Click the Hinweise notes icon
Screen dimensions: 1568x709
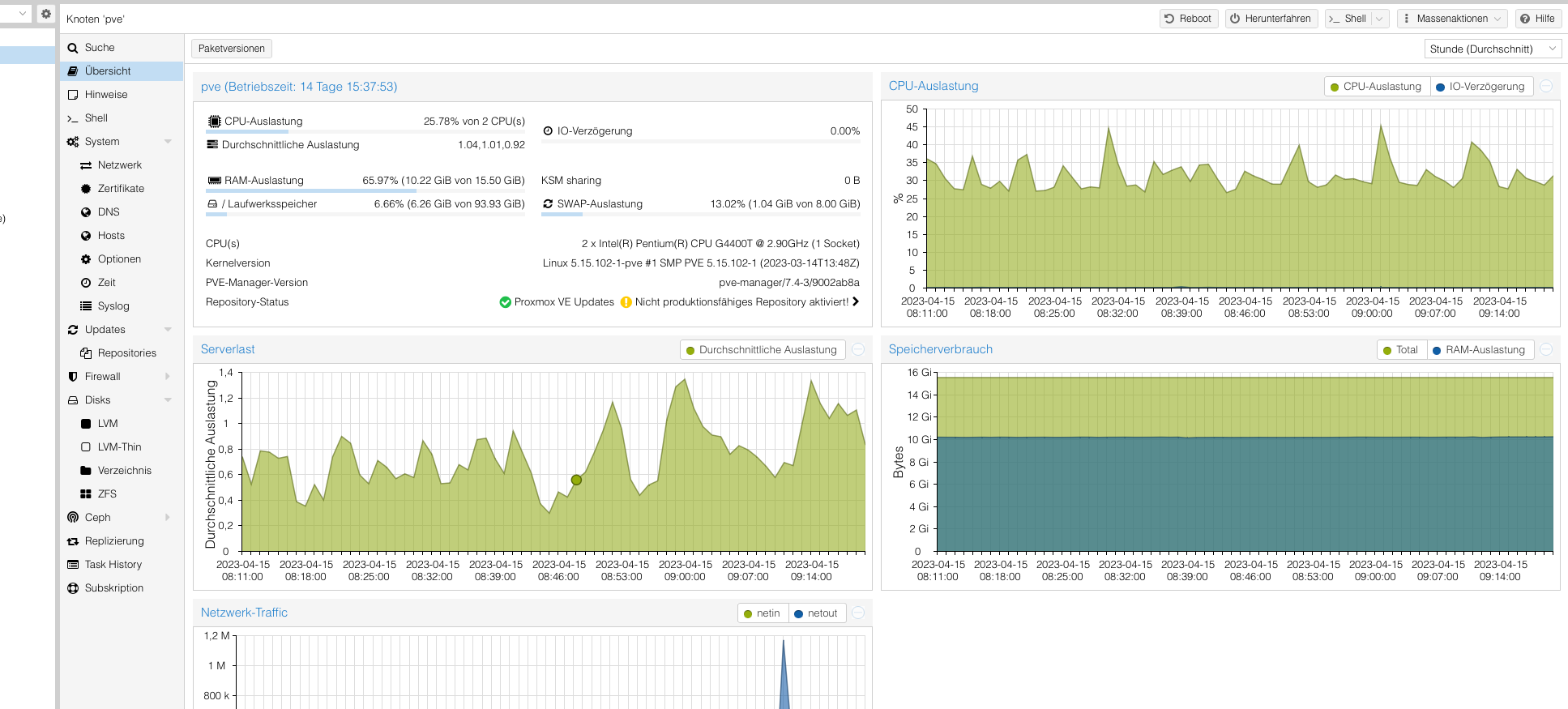(73, 95)
